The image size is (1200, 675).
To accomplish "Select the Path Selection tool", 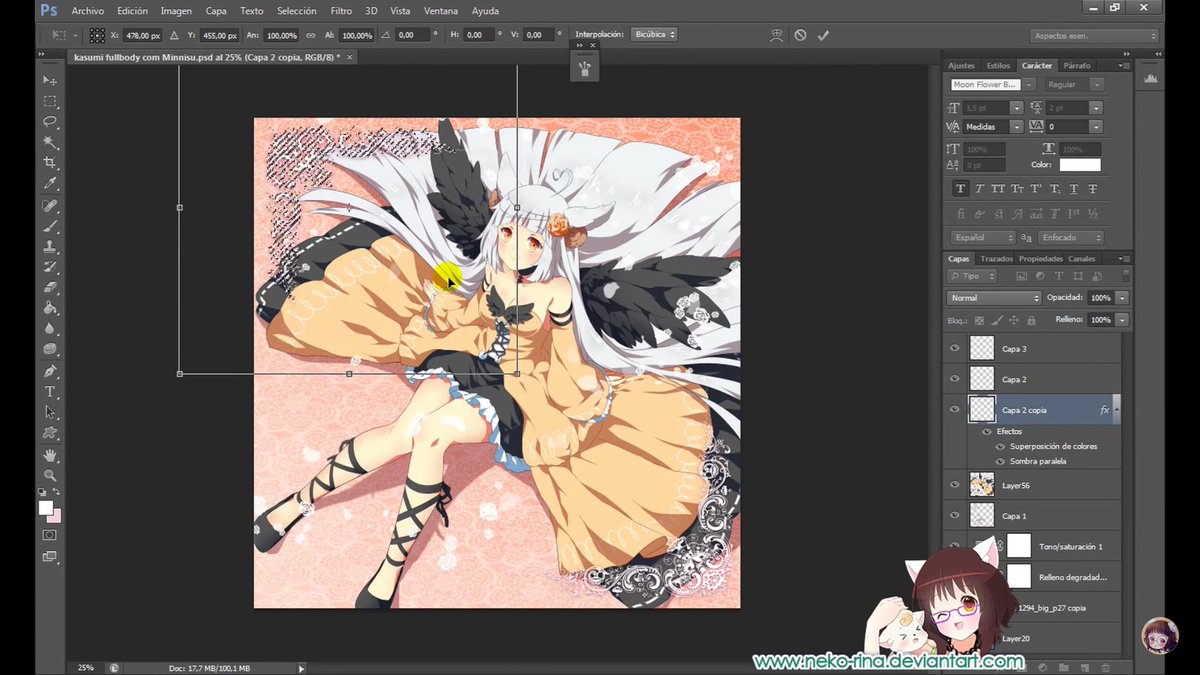I will click(x=50, y=412).
